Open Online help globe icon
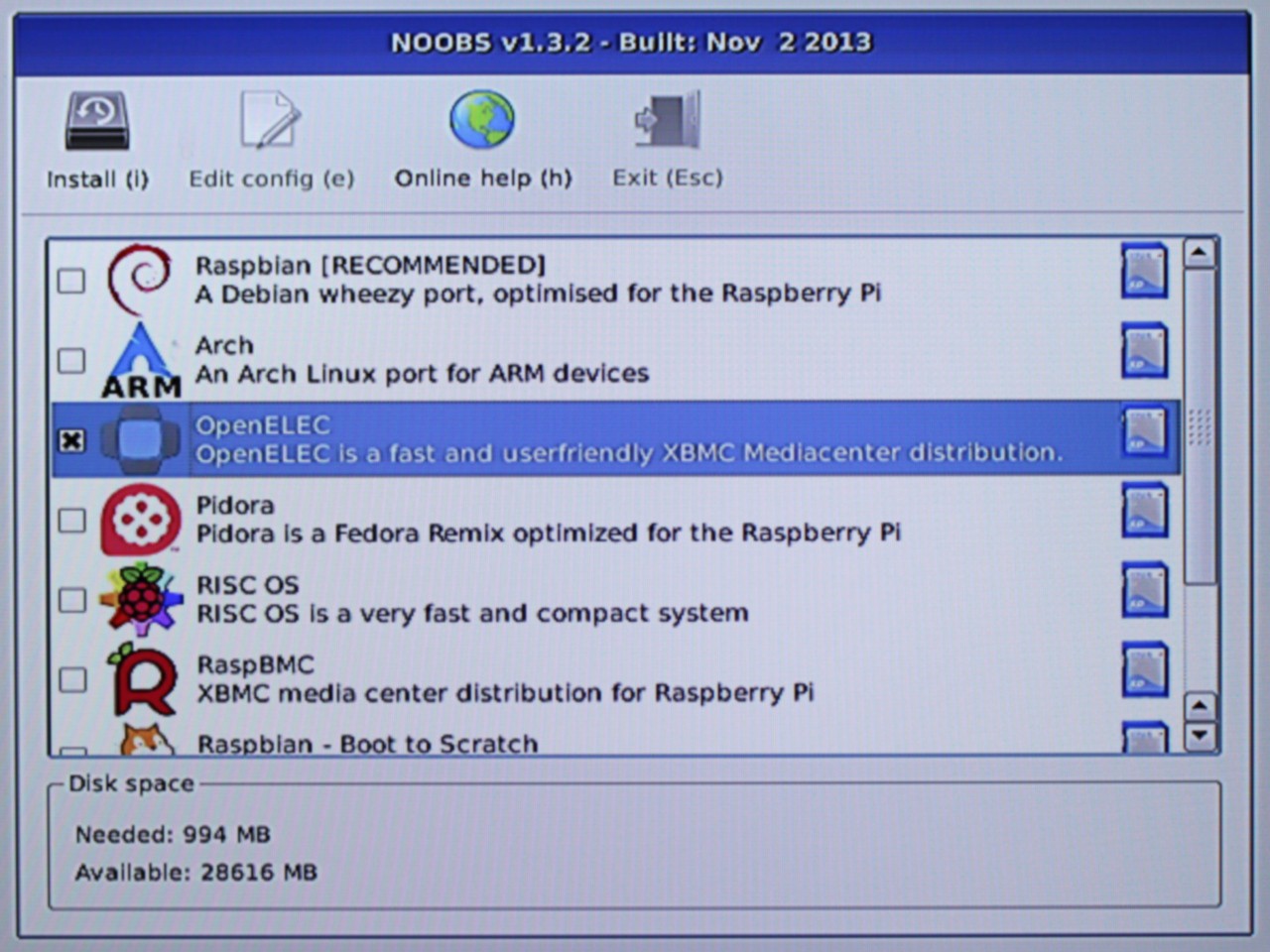 click(482, 120)
